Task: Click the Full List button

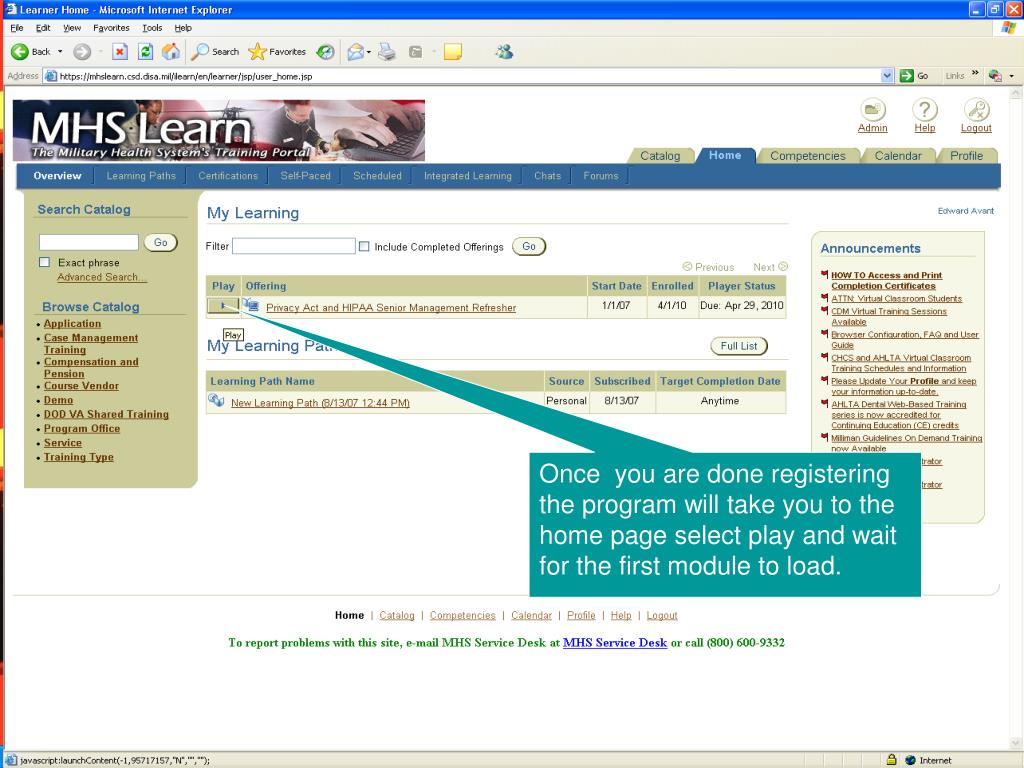Action: point(739,346)
